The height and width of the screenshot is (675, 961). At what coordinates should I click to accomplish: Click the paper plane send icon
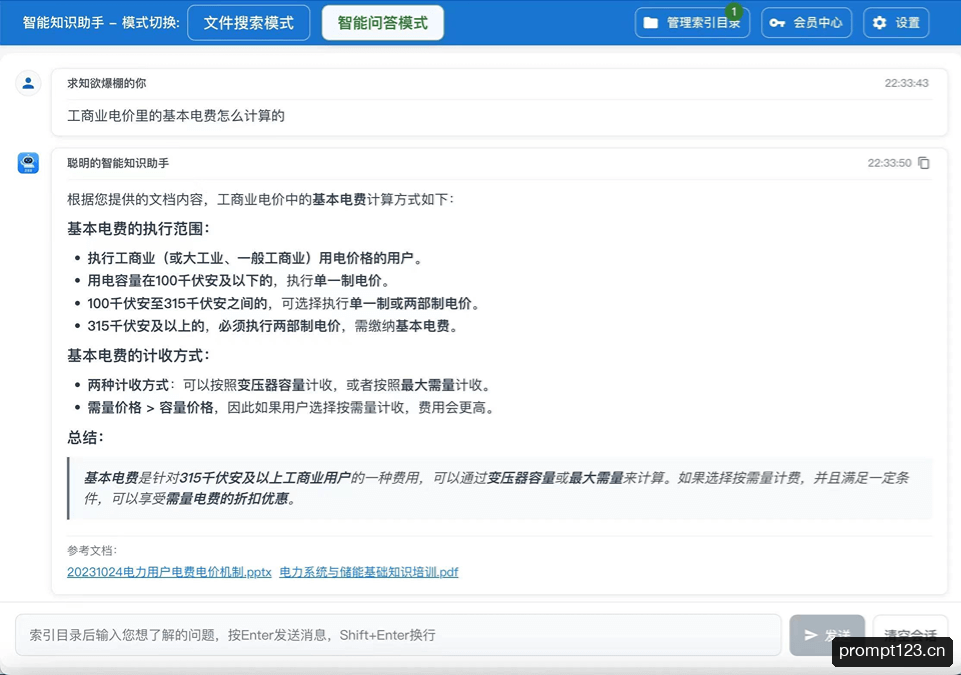coord(811,635)
